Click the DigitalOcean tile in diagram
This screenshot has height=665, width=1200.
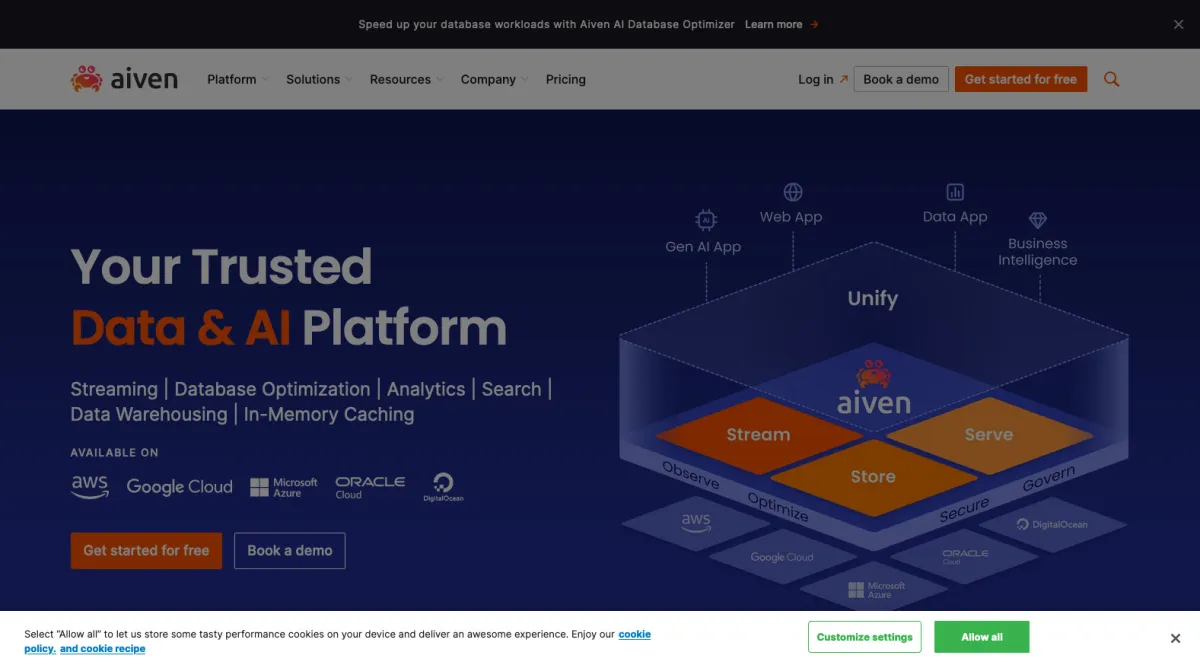click(1052, 524)
